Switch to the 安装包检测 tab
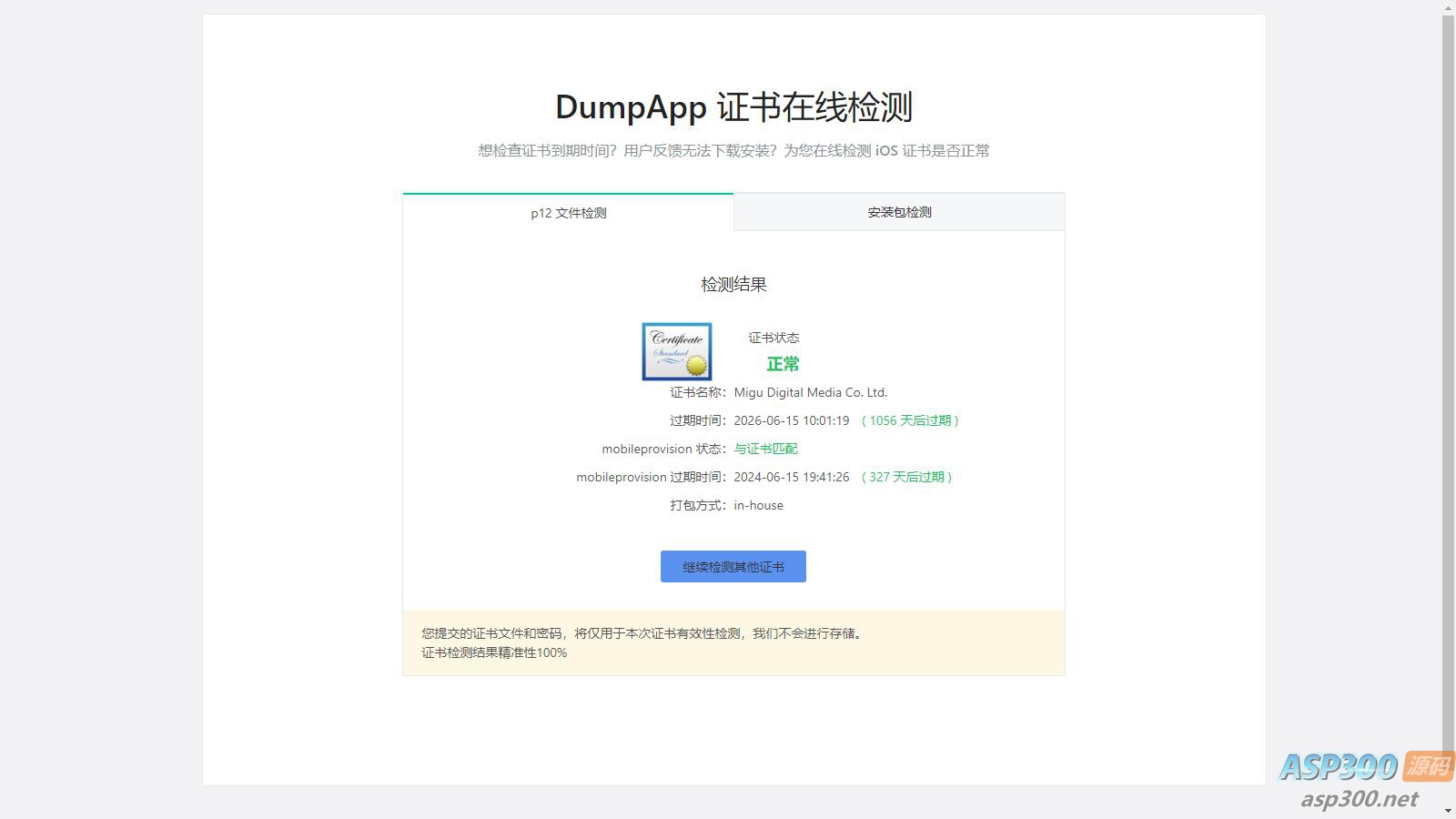1456x819 pixels. coord(898,212)
